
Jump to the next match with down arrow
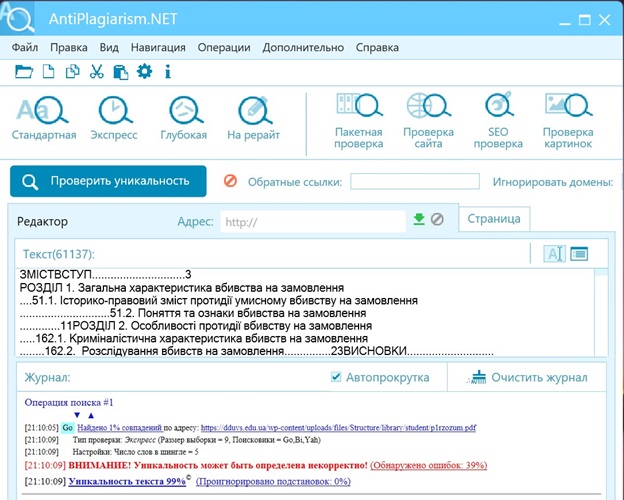coord(77,415)
